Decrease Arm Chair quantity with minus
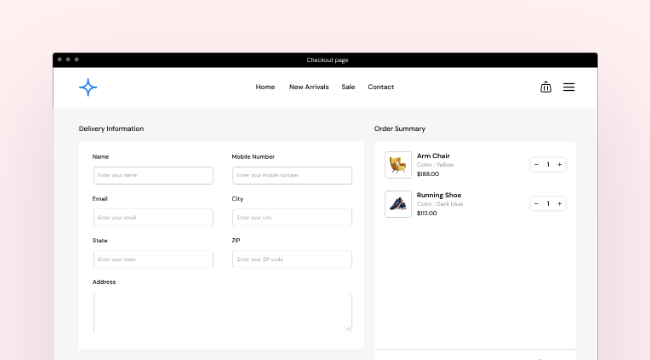 pyautogui.click(x=536, y=165)
